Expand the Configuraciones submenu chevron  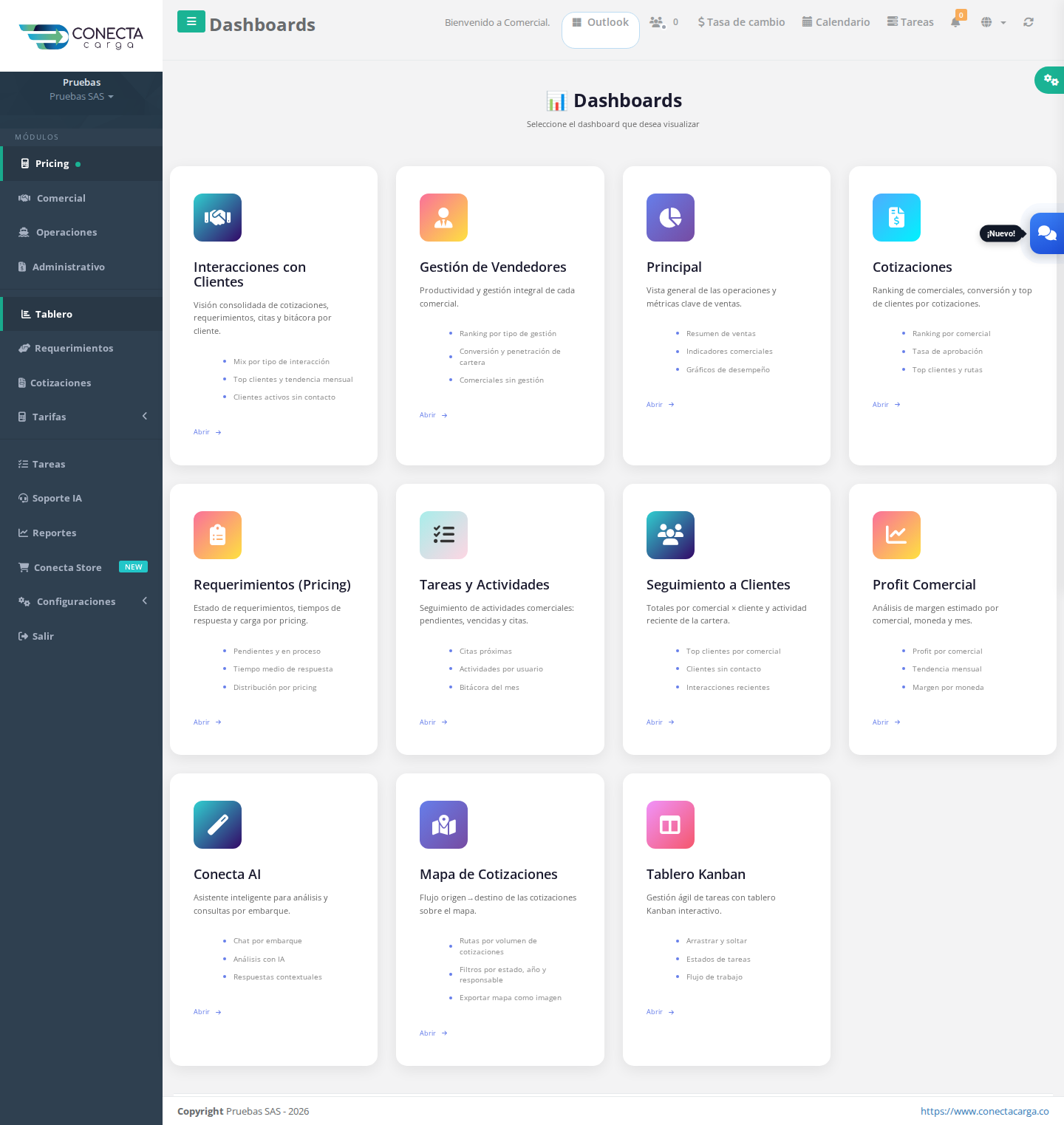[145, 601]
